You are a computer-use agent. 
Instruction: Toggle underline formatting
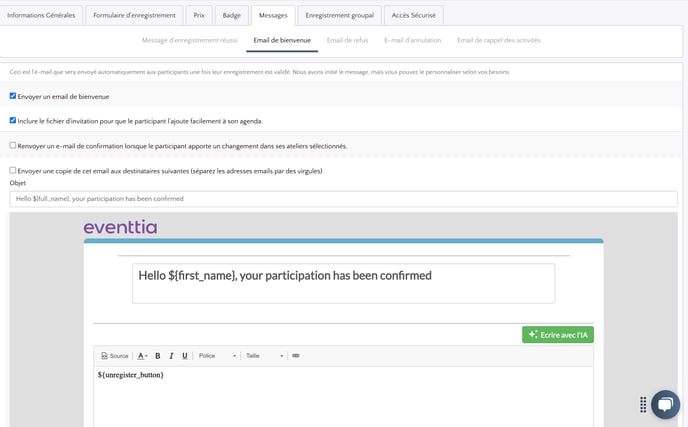click(x=185, y=356)
